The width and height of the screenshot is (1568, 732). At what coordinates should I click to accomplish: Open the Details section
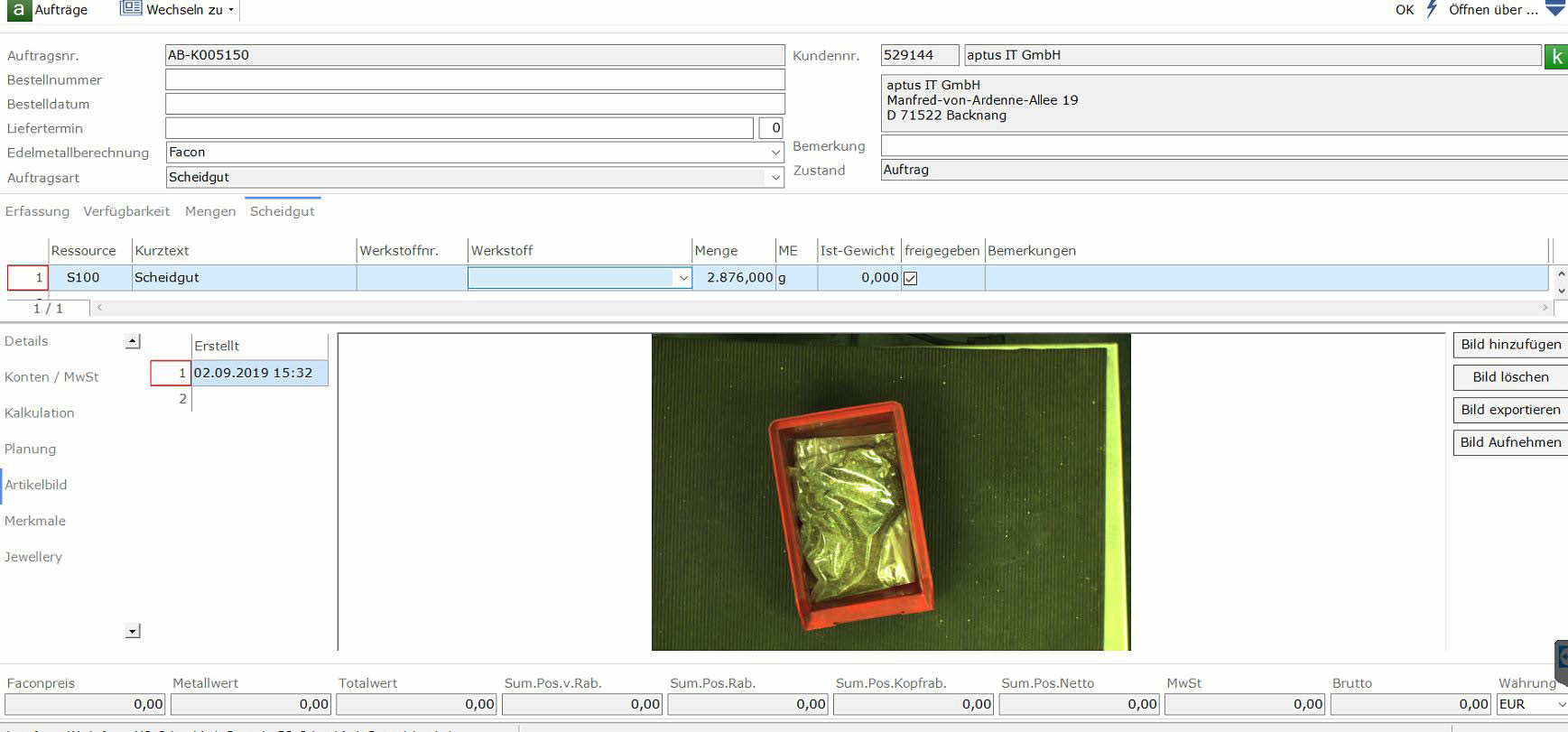(26, 341)
